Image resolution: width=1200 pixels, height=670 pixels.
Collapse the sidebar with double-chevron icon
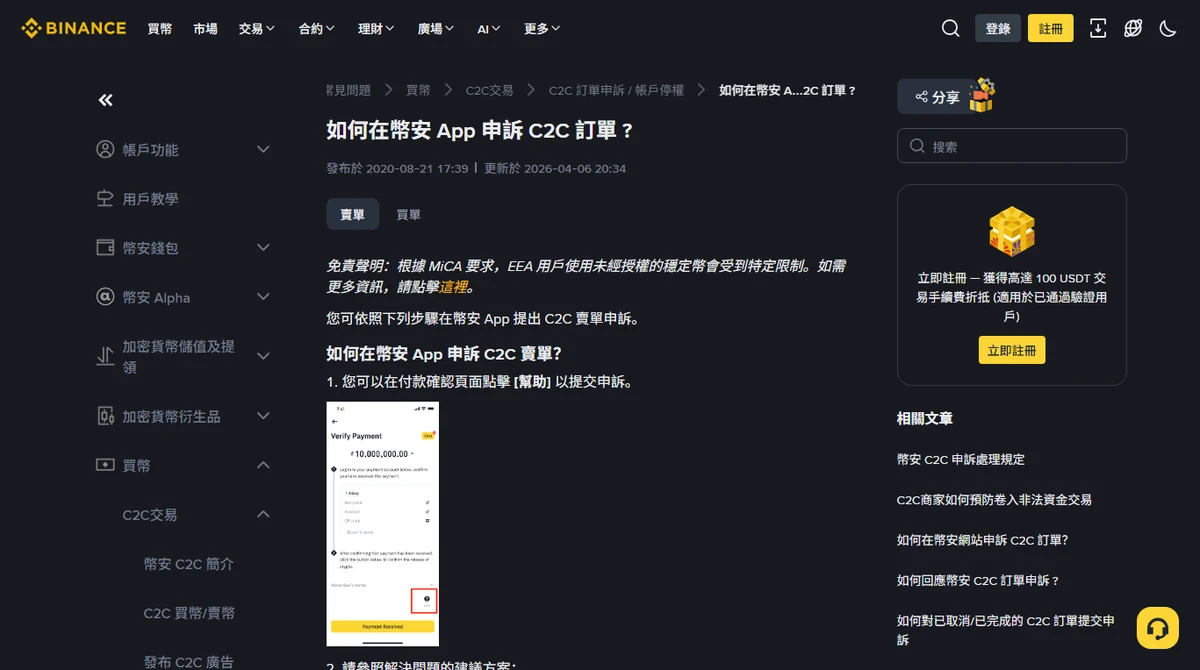click(x=105, y=100)
